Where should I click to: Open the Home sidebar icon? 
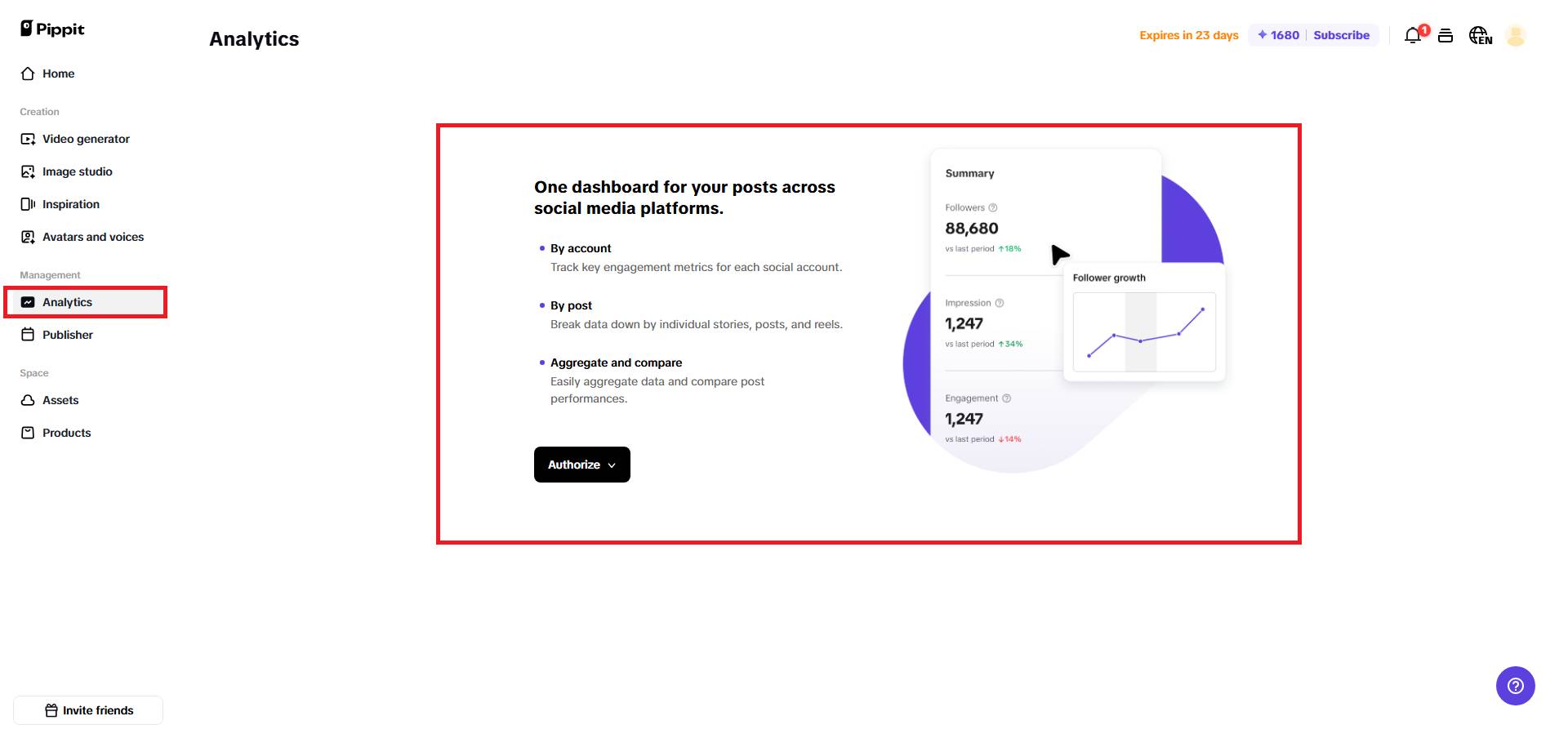point(58,73)
